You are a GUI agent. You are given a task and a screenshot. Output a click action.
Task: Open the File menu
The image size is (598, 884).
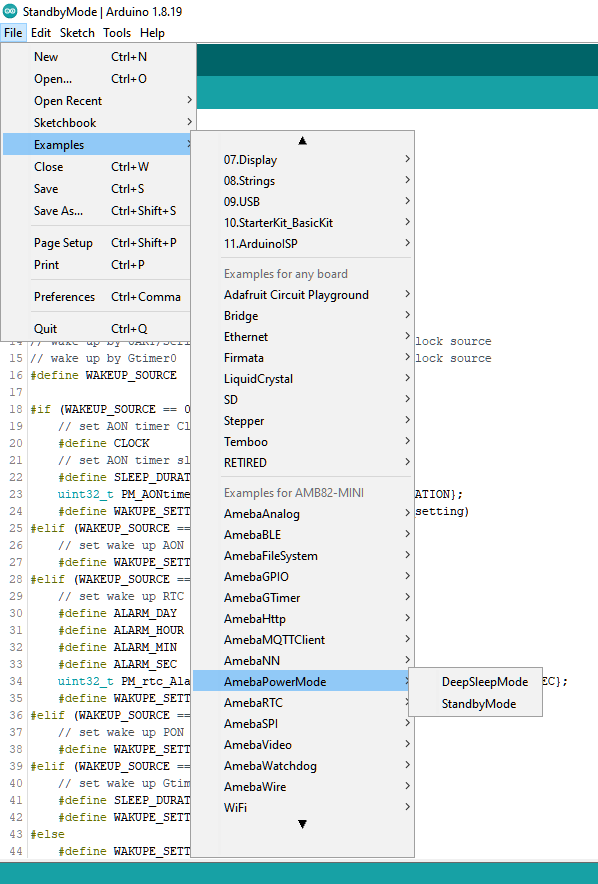tap(12, 33)
